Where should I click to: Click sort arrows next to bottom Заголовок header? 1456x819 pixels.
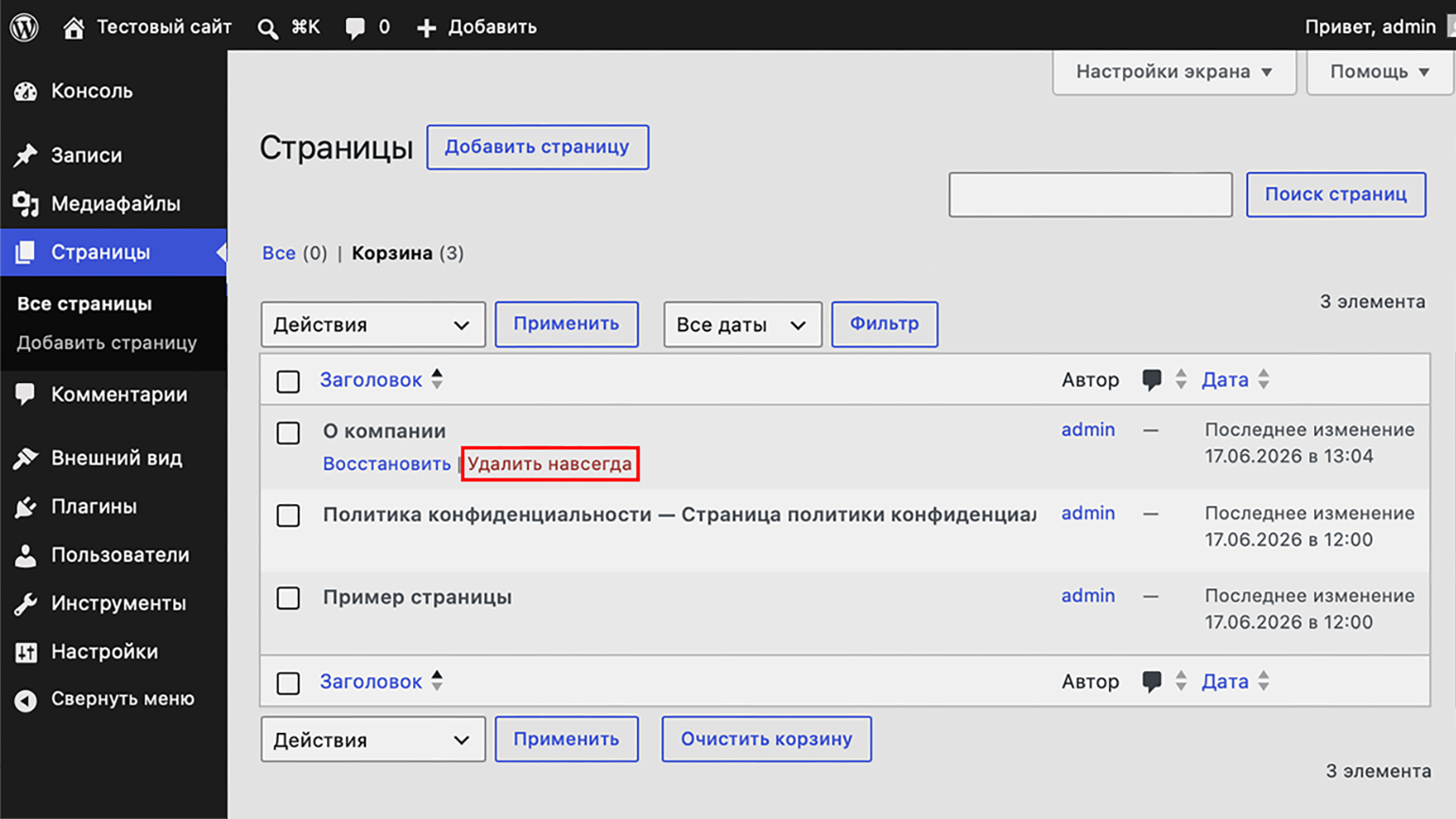437,681
